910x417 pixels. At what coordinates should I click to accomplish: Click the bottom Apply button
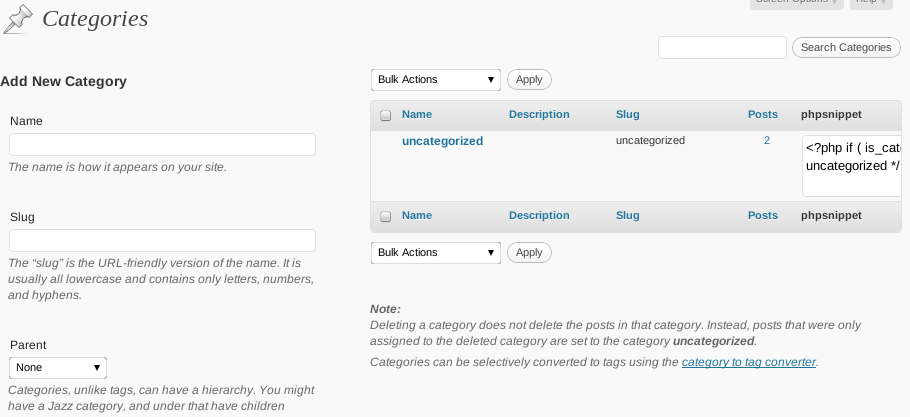(x=529, y=252)
